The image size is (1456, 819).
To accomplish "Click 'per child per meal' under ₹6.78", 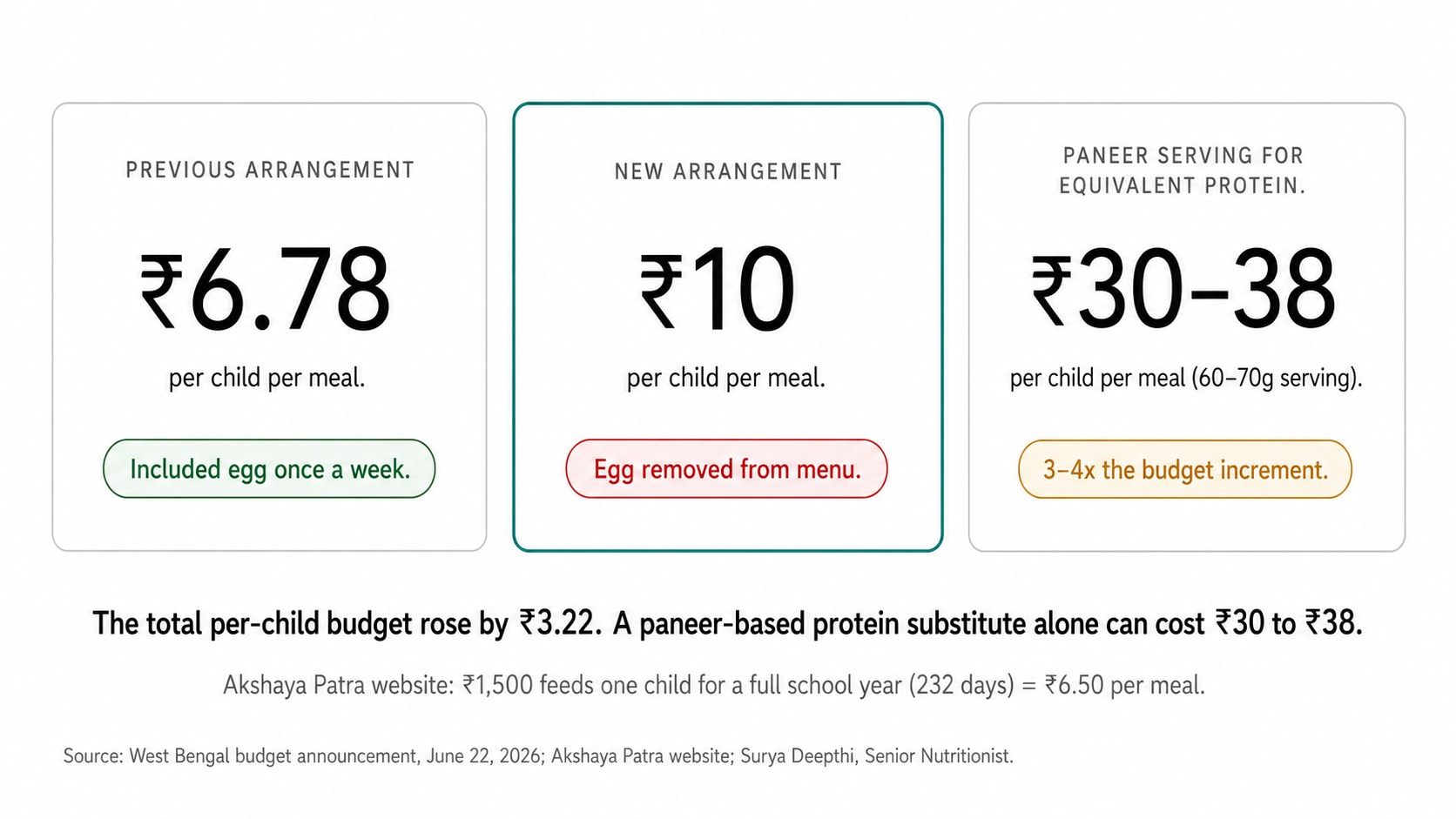I will pyautogui.click(x=266, y=378).
